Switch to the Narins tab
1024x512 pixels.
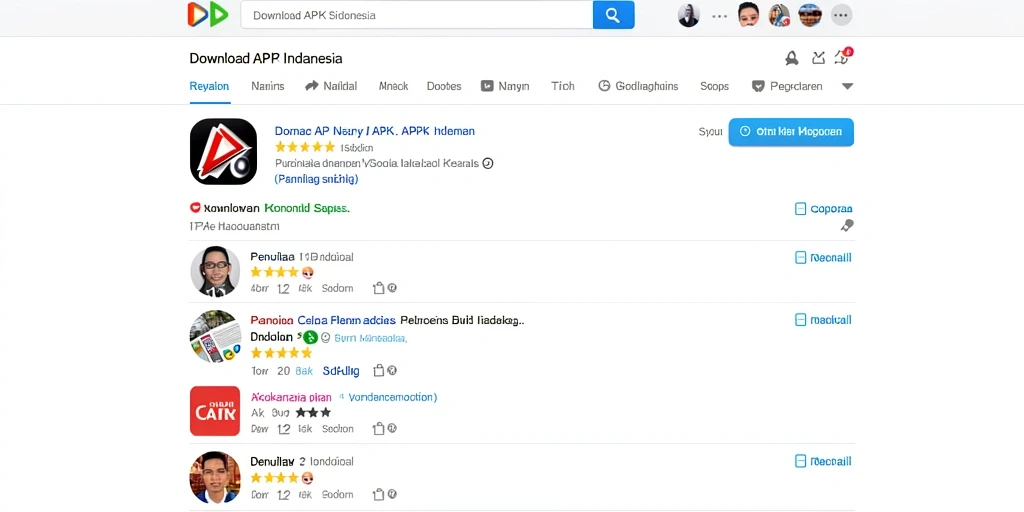point(268,86)
